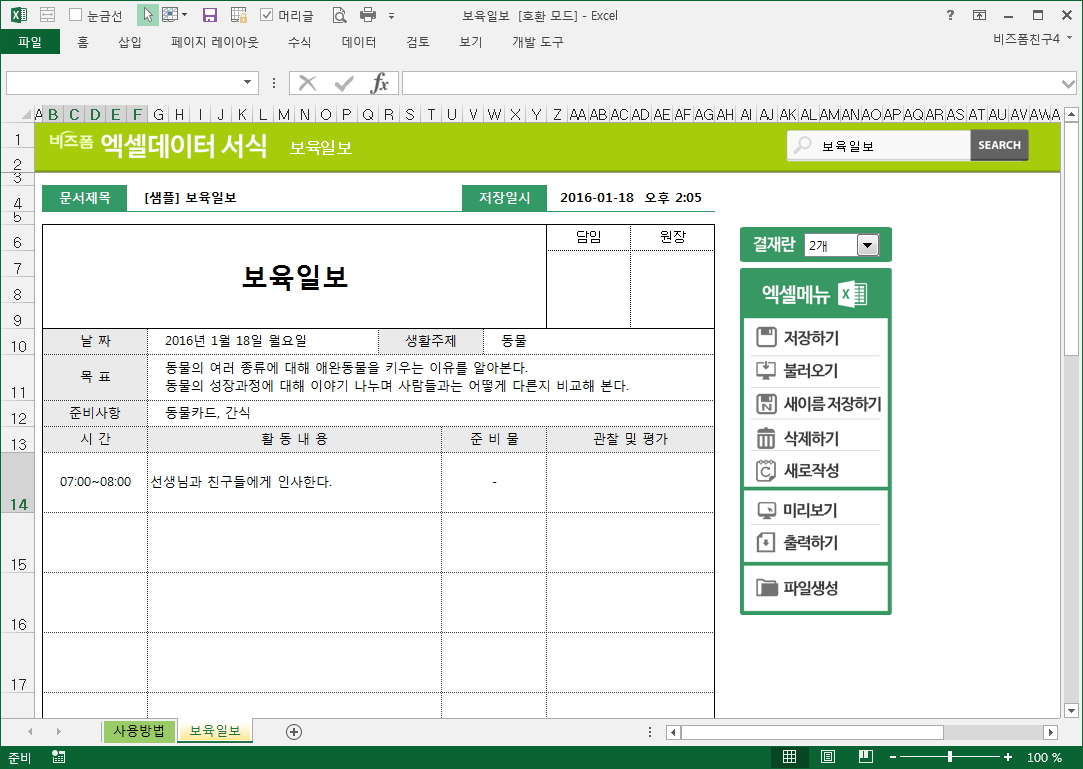Screen dimensions: 1083x769
Task: Switch to the 사용방법 sheet tab
Action: click(x=139, y=731)
